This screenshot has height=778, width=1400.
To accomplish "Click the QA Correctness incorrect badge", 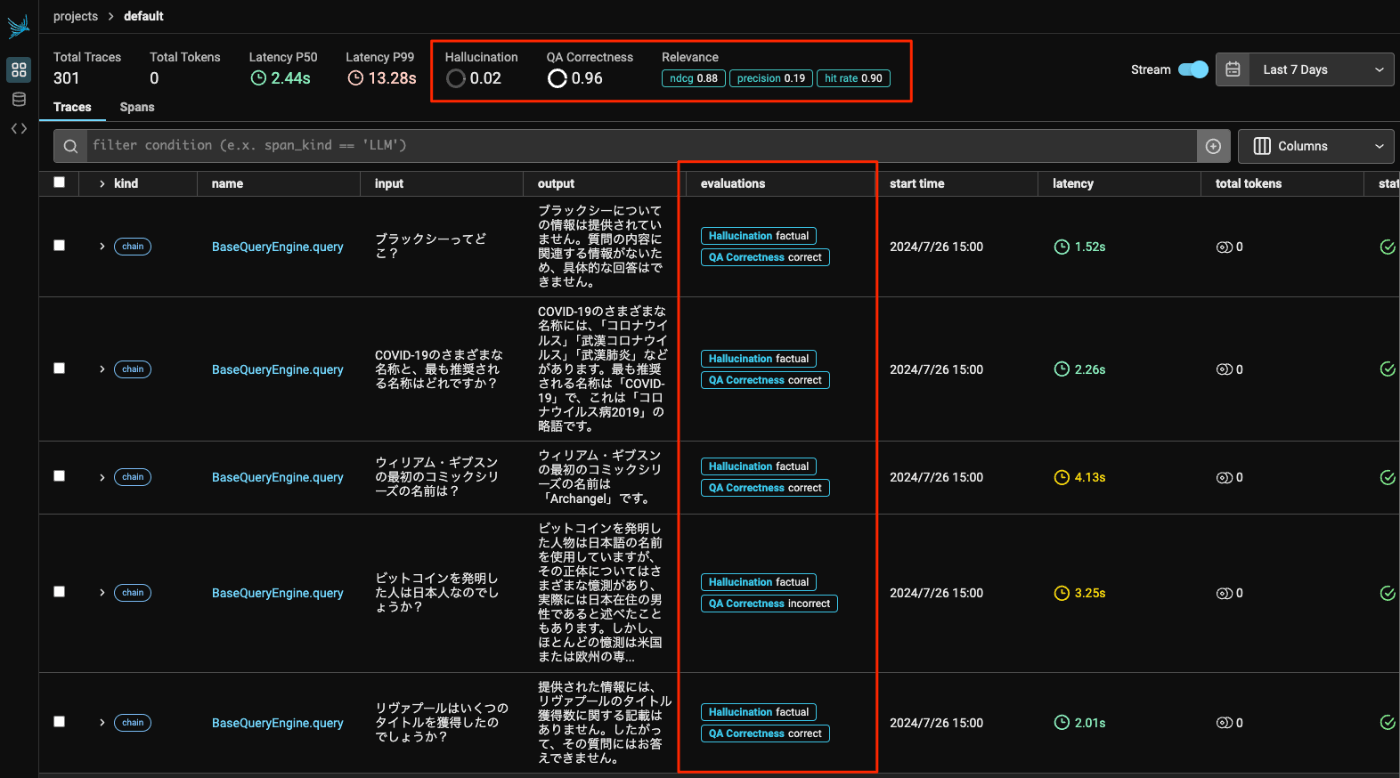I will pyautogui.click(x=769, y=604).
